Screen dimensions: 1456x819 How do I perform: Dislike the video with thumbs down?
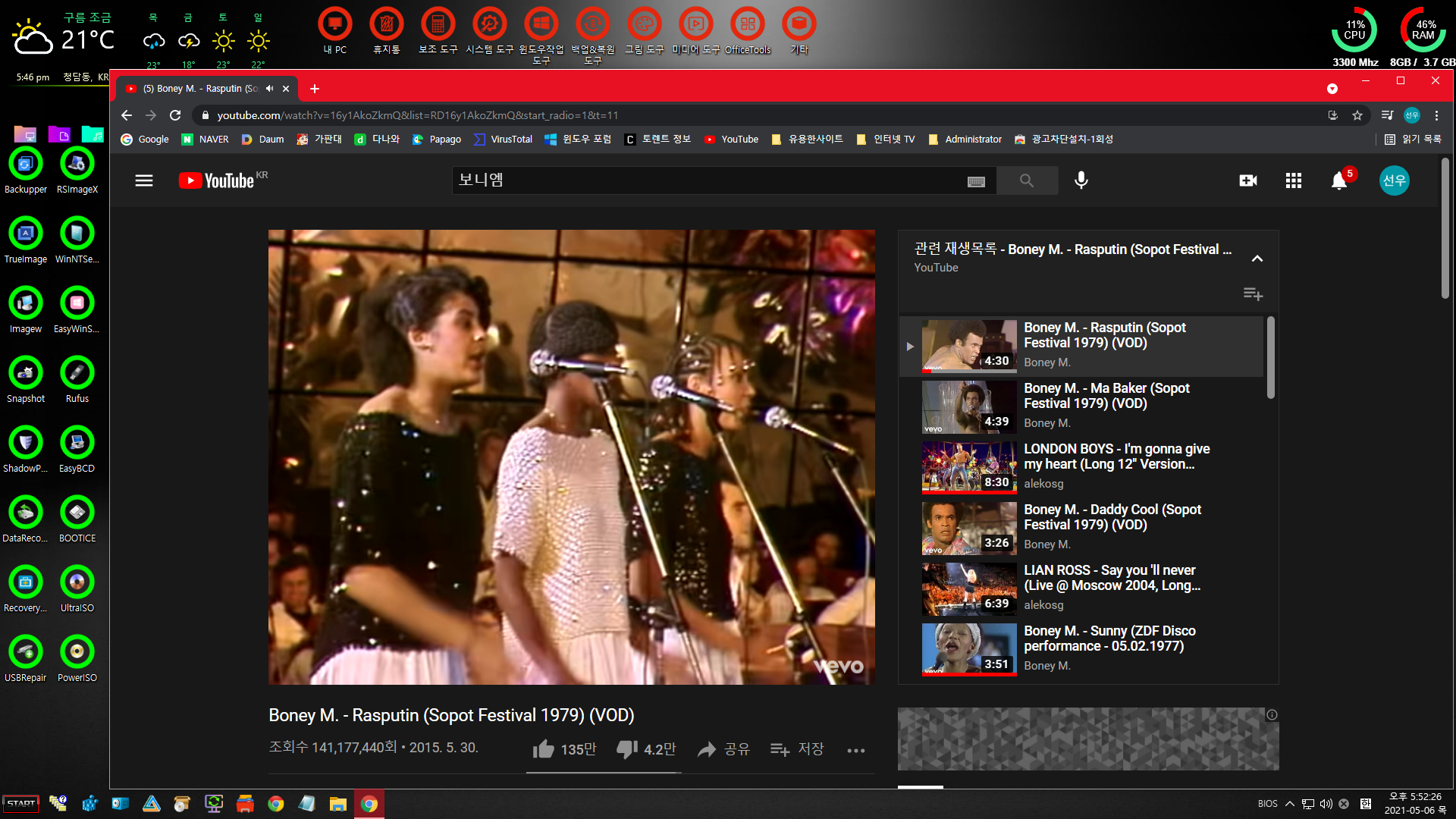pos(646,749)
